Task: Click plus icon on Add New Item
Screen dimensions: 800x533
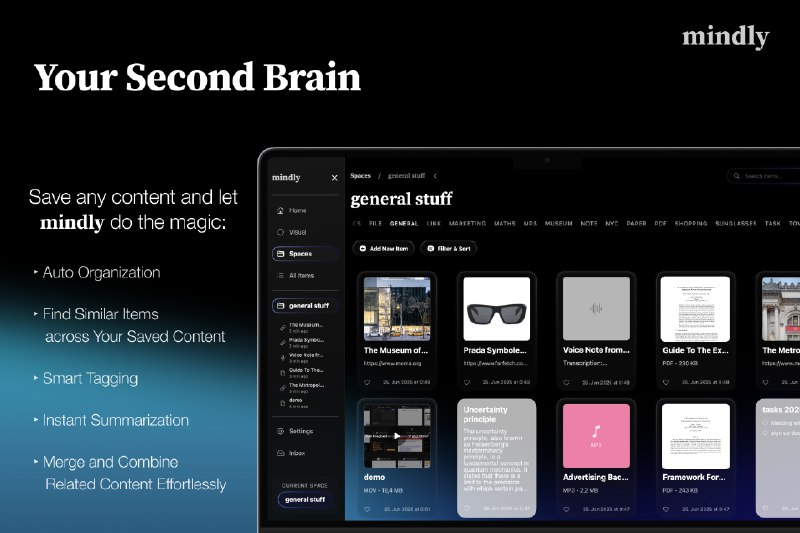Action: coord(362,248)
